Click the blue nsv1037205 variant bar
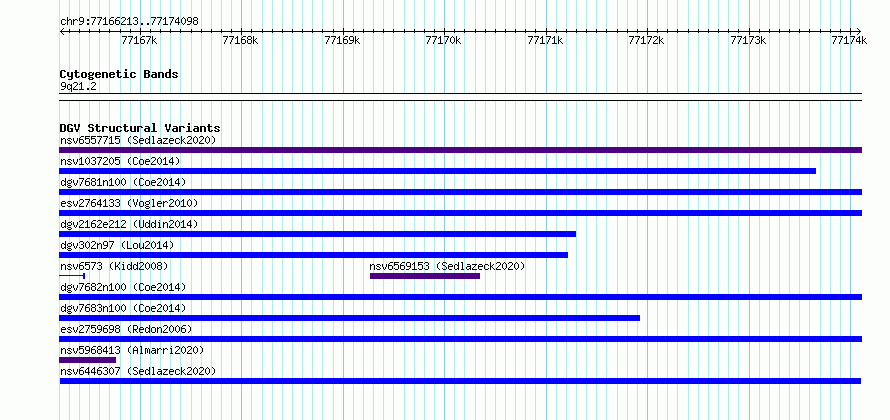890x420 pixels. (x=438, y=171)
